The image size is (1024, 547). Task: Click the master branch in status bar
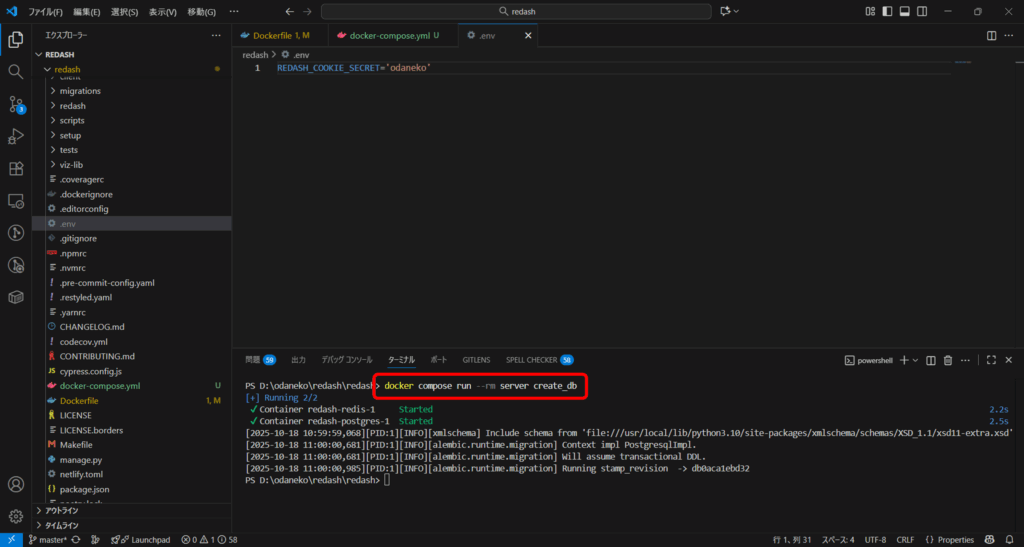click(46, 540)
